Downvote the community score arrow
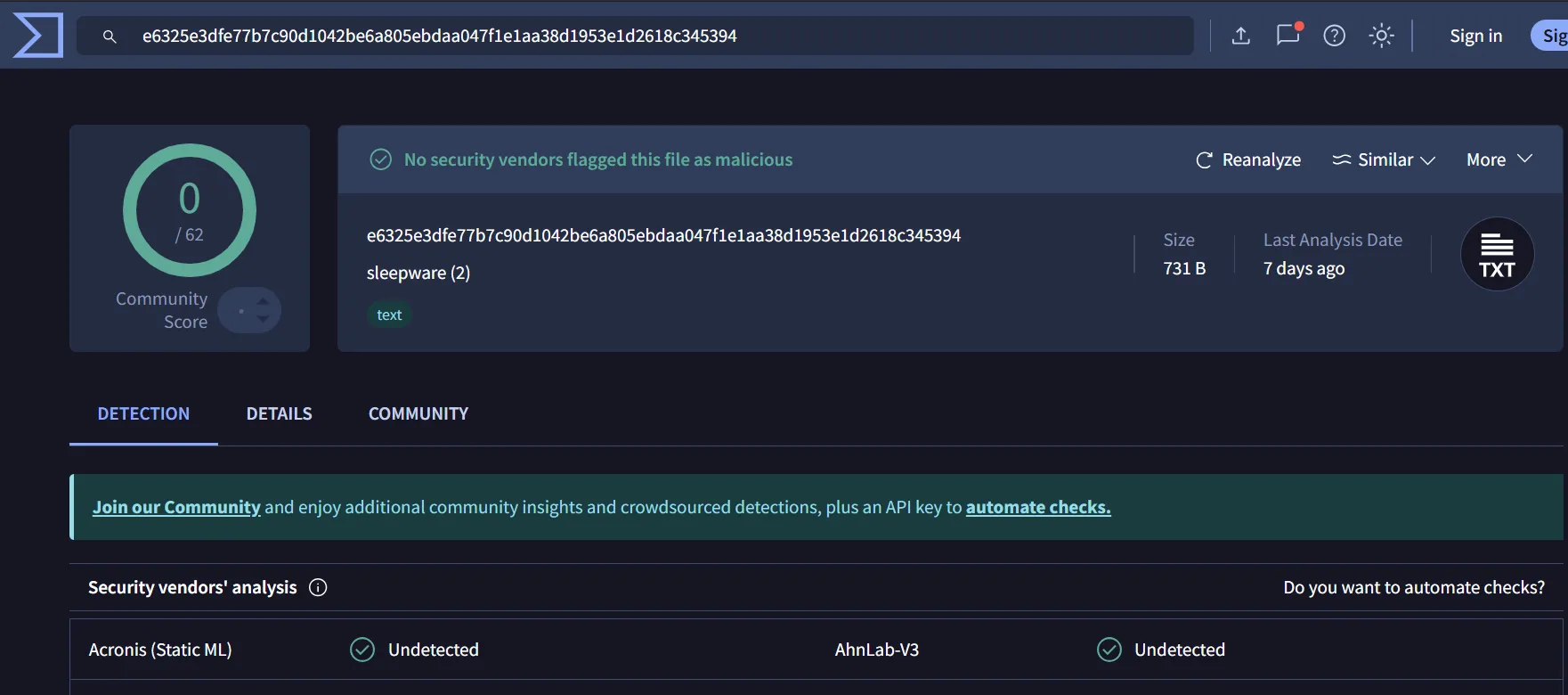Screen dimensions: 1568x695 pos(263,319)
